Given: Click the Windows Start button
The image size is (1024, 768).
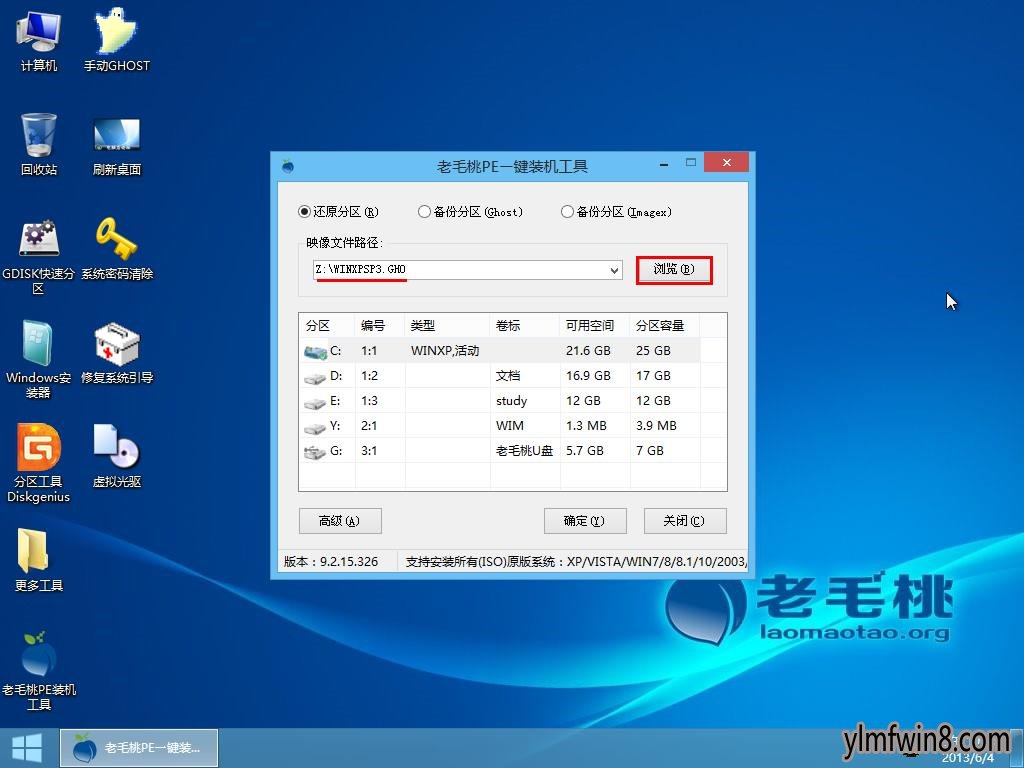Looking at the screenshot, I should point(27,748).
